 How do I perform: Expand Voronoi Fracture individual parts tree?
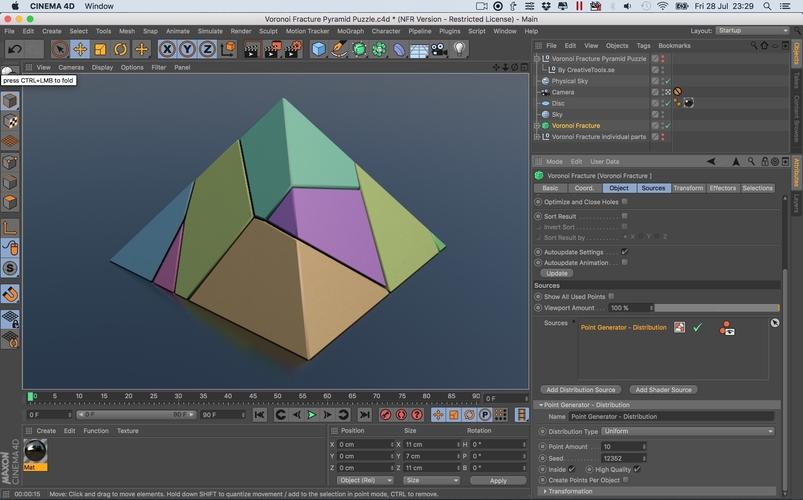(x=537, y=137)
